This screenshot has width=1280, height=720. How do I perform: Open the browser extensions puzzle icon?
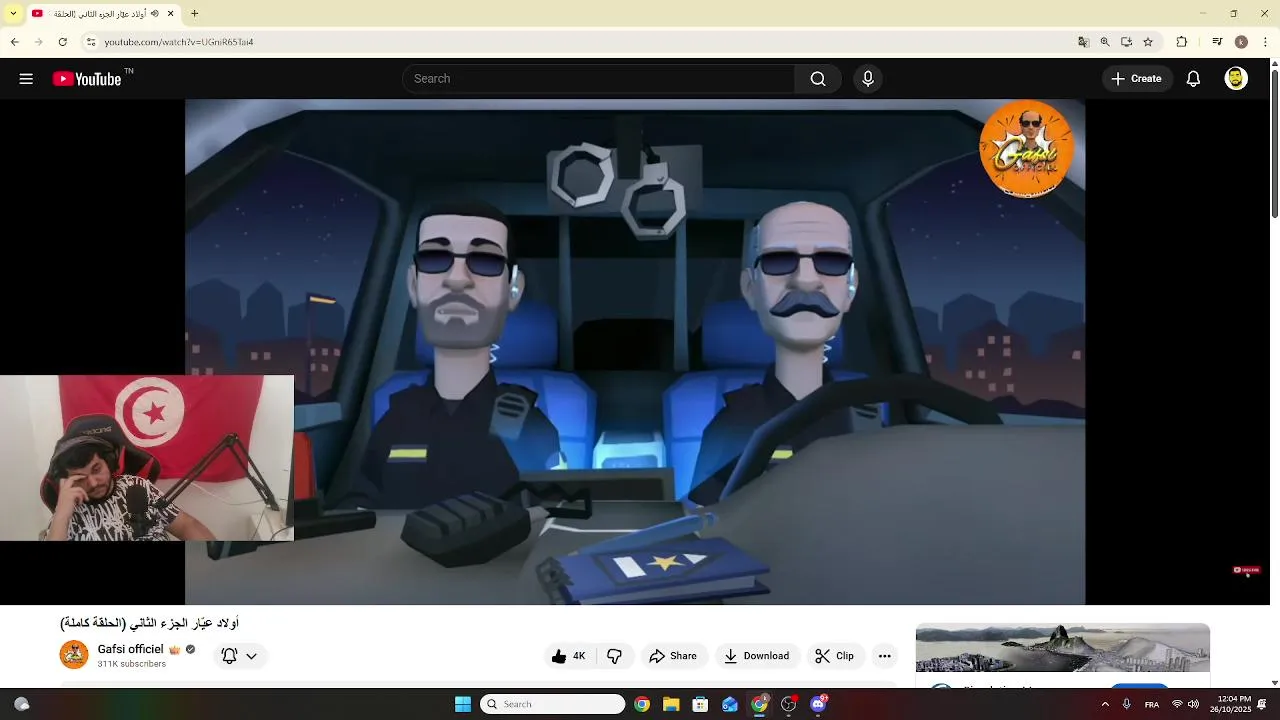(1181, 42)
